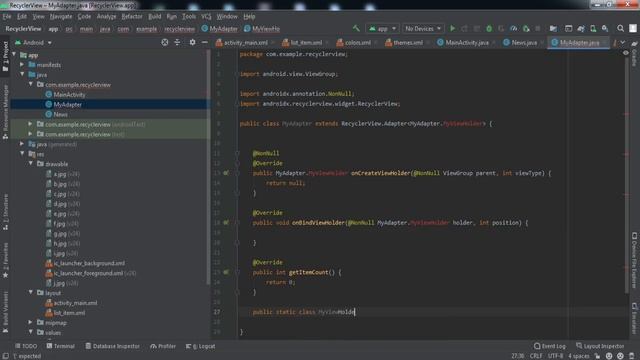Click 4 spaces indent setting
The height and width of the screenshot is (360, 640).
coord(579,356)
